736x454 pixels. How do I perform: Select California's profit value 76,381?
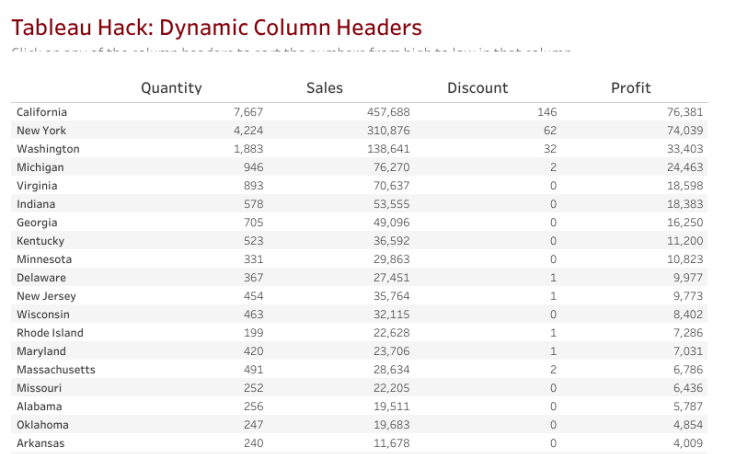point(685,112)
